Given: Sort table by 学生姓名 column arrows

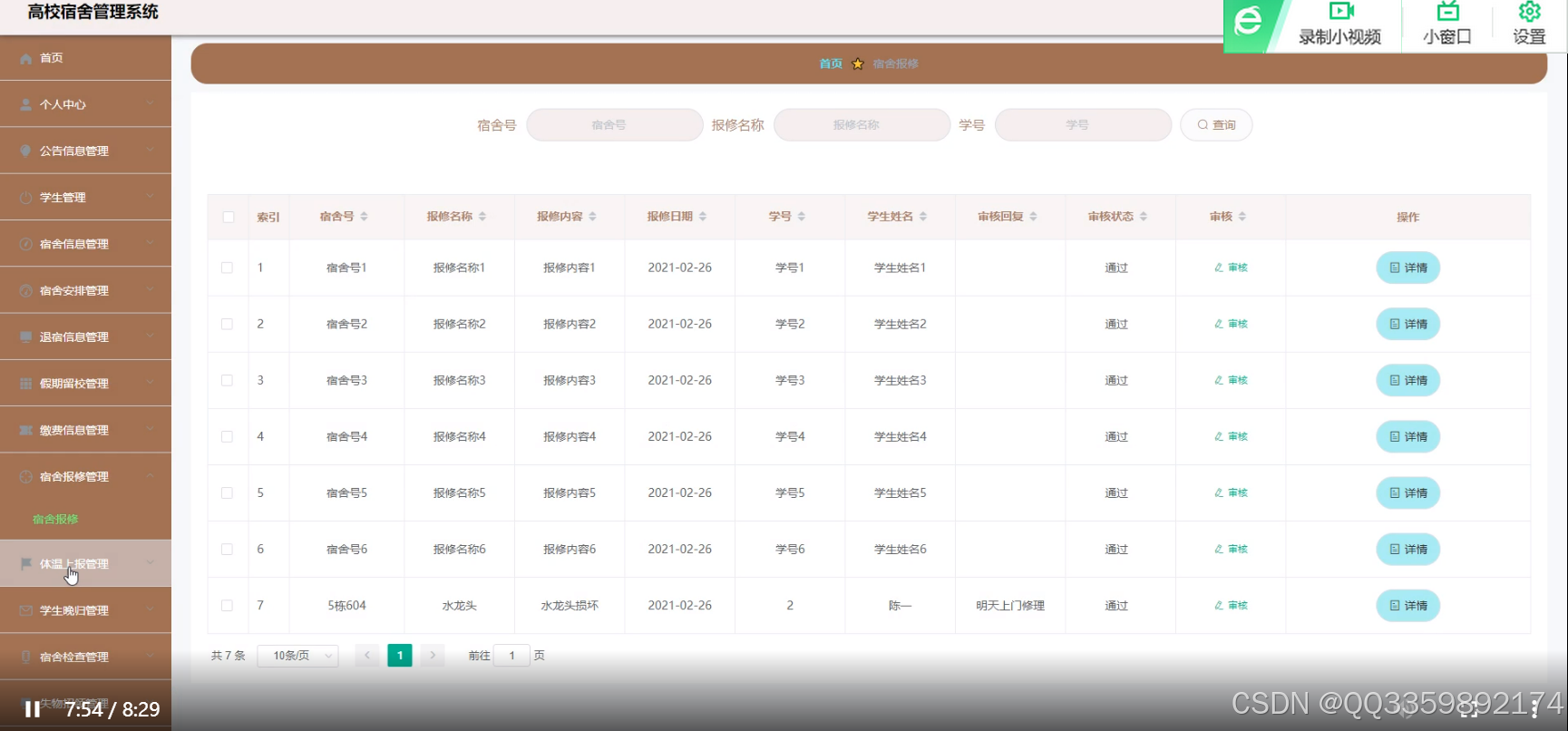Looking at the screenshot, I should (923, 217).
